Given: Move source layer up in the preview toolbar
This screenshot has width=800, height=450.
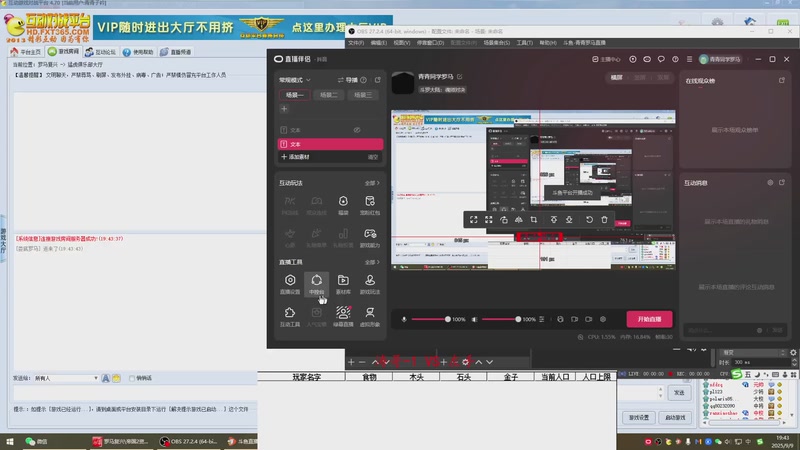Looking at the screenshot, I should coord(554,219).
